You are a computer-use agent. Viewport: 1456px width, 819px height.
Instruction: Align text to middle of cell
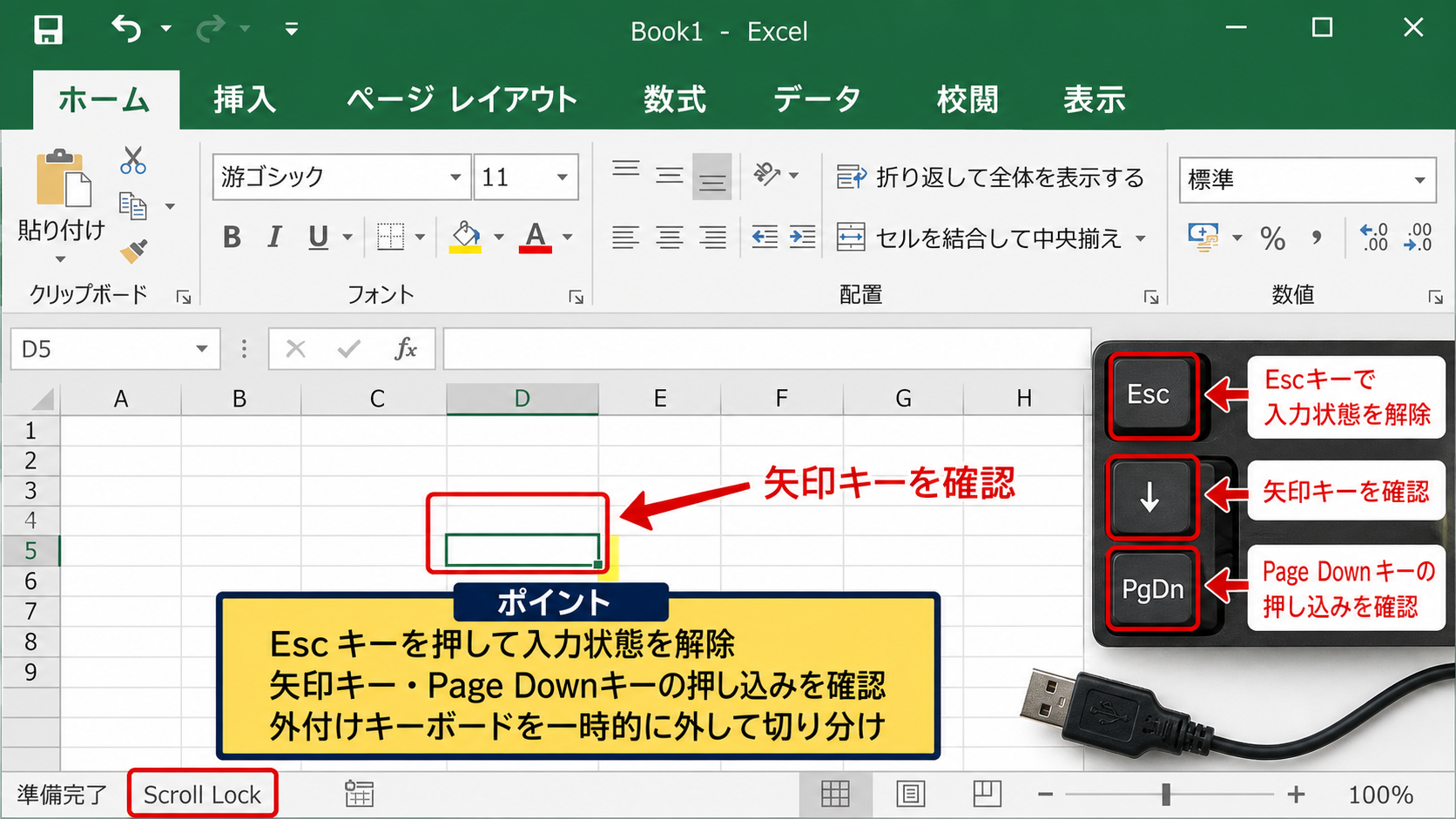pyautogui.click(x=669, y=177)
